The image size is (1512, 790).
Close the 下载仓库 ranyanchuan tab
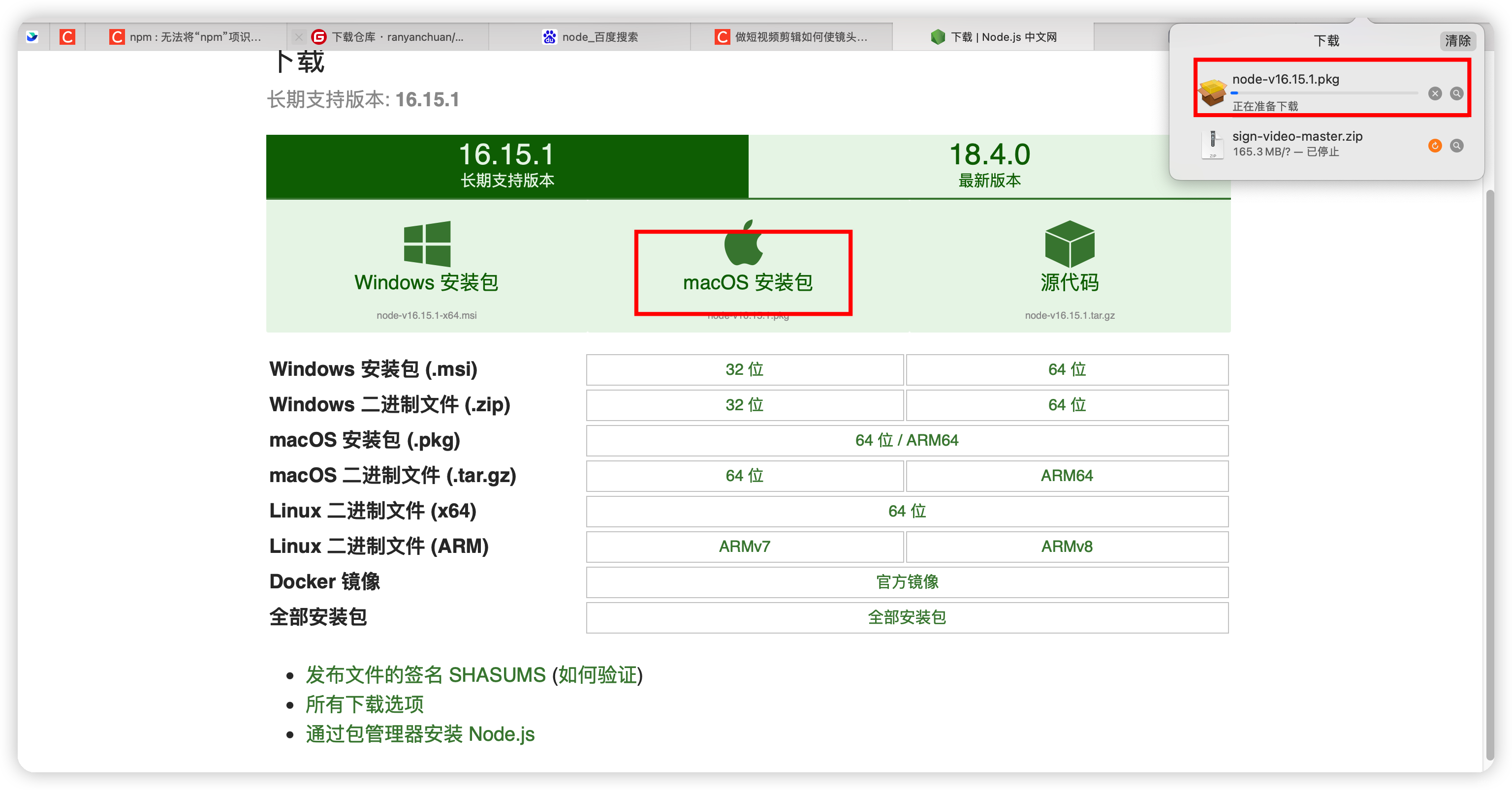[x=299, y=37]
